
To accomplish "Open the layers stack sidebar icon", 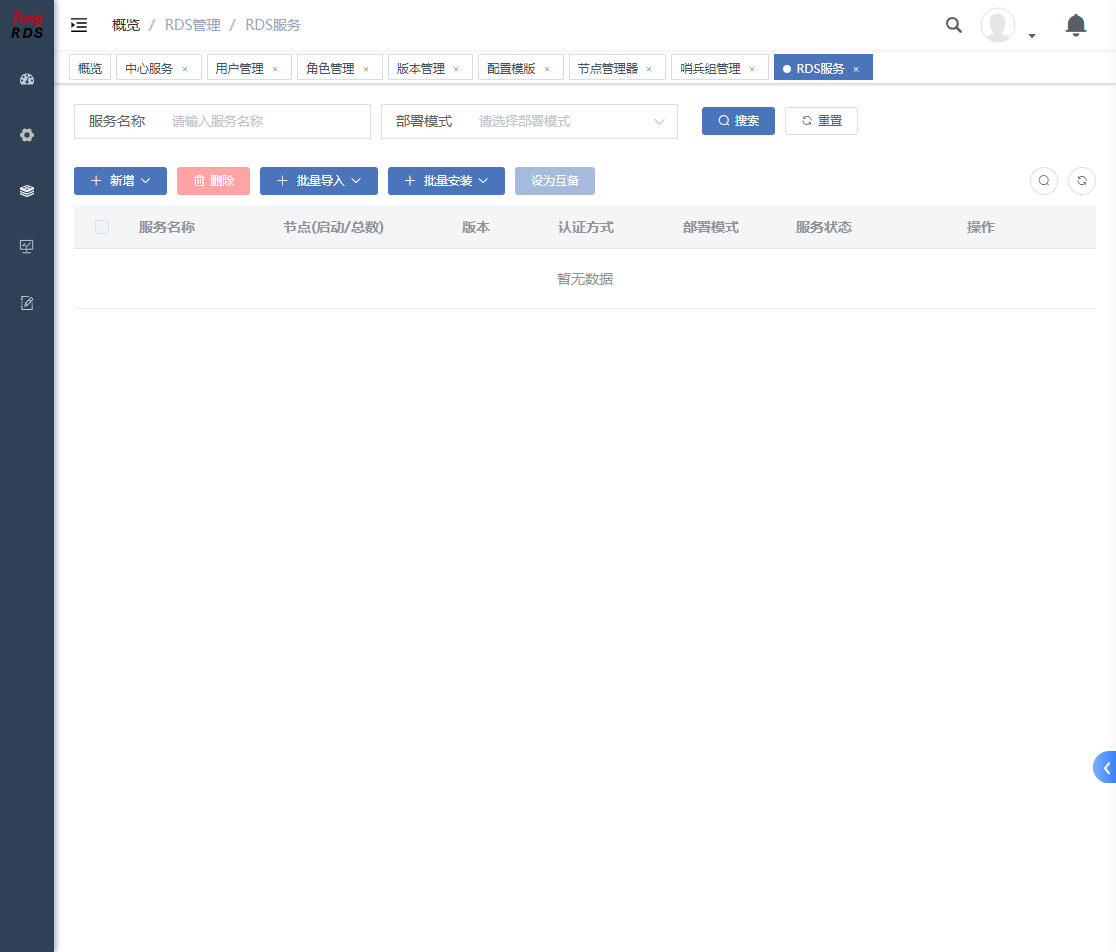I will [27, 191].
